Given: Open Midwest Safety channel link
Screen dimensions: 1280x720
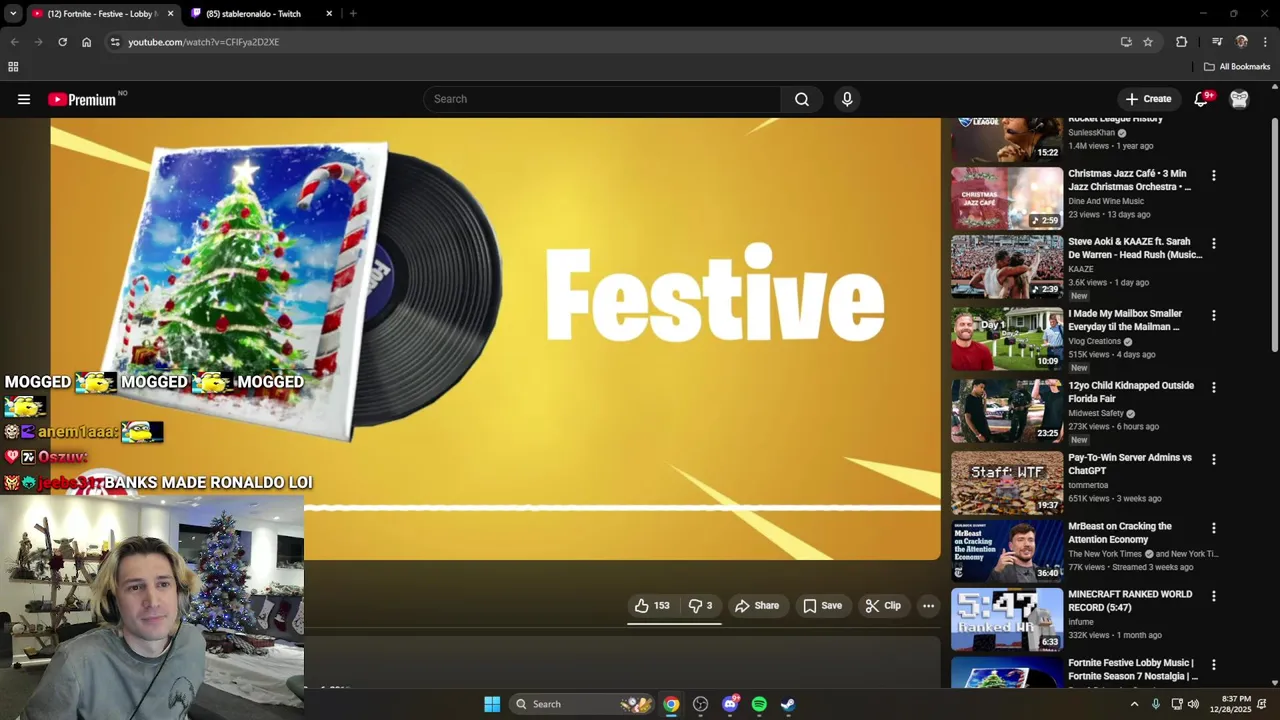Looking at the screenshot, I should coord(1096,414).
